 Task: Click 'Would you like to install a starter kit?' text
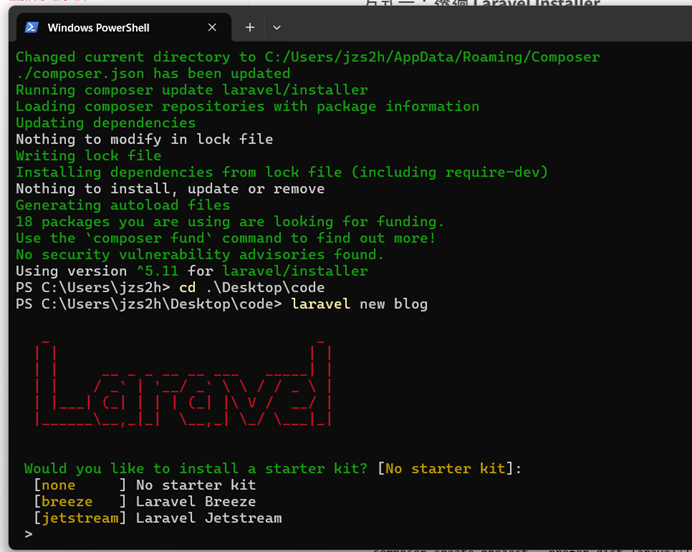pyautogui.click(x=196, y=468)
